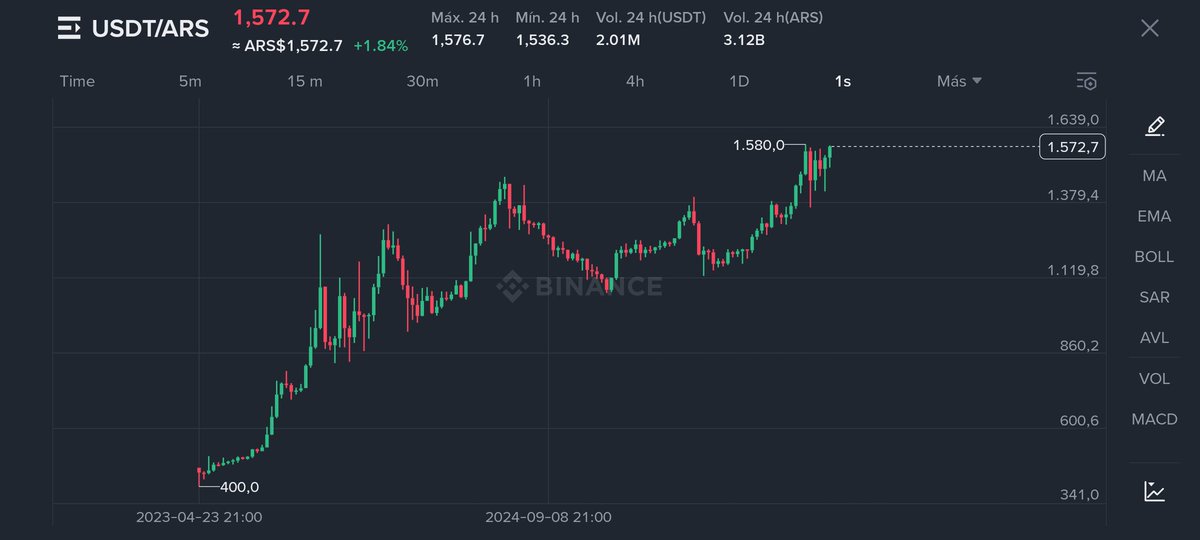Toggle the EMA indicator
This screenshot has width=1200, height=540.
(x=1154, y=216)
